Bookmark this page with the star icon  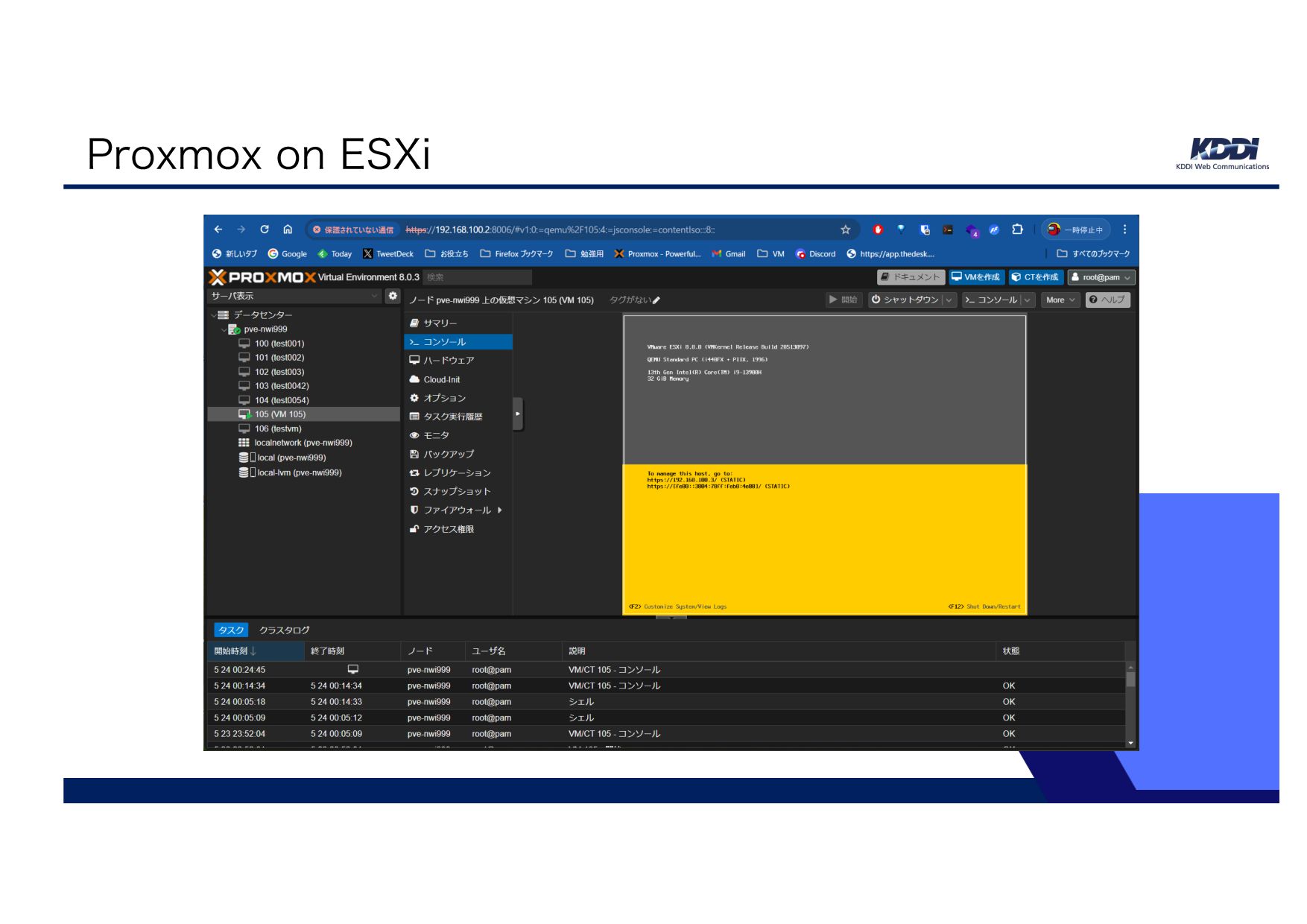click(x=846, y=230)
